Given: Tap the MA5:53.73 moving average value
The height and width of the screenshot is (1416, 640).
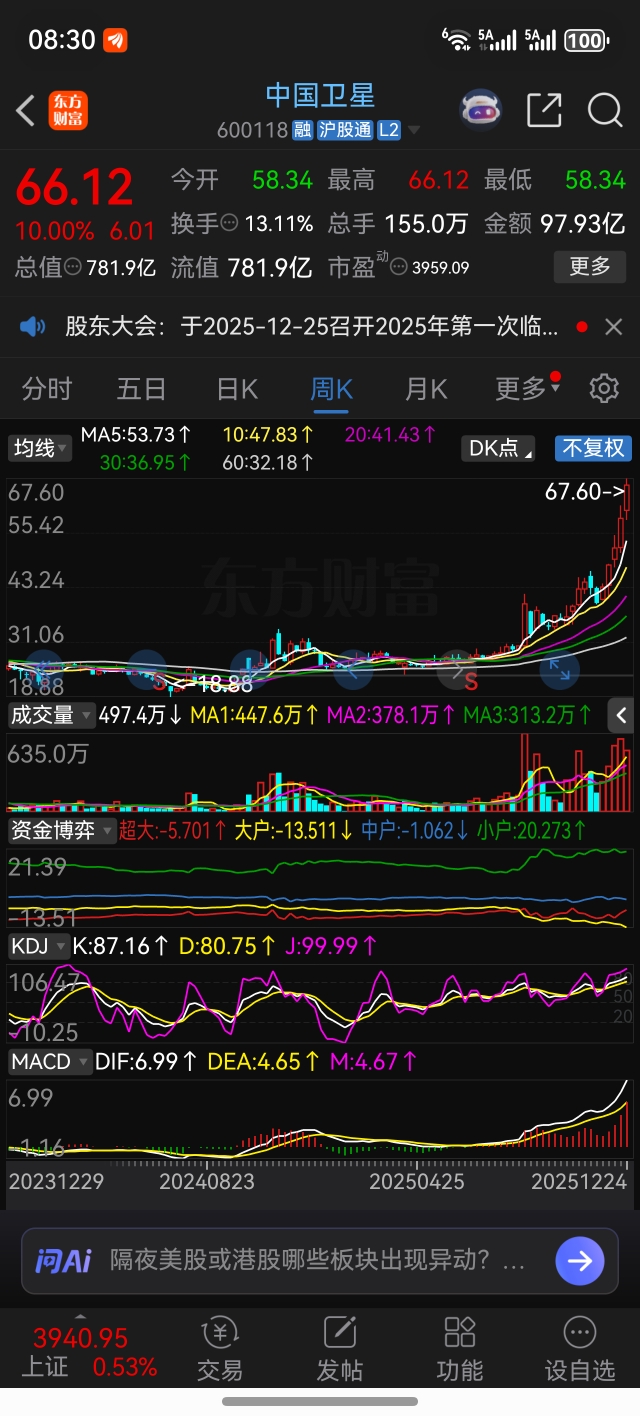Looking at the screenshot, I should pos(136,435).
